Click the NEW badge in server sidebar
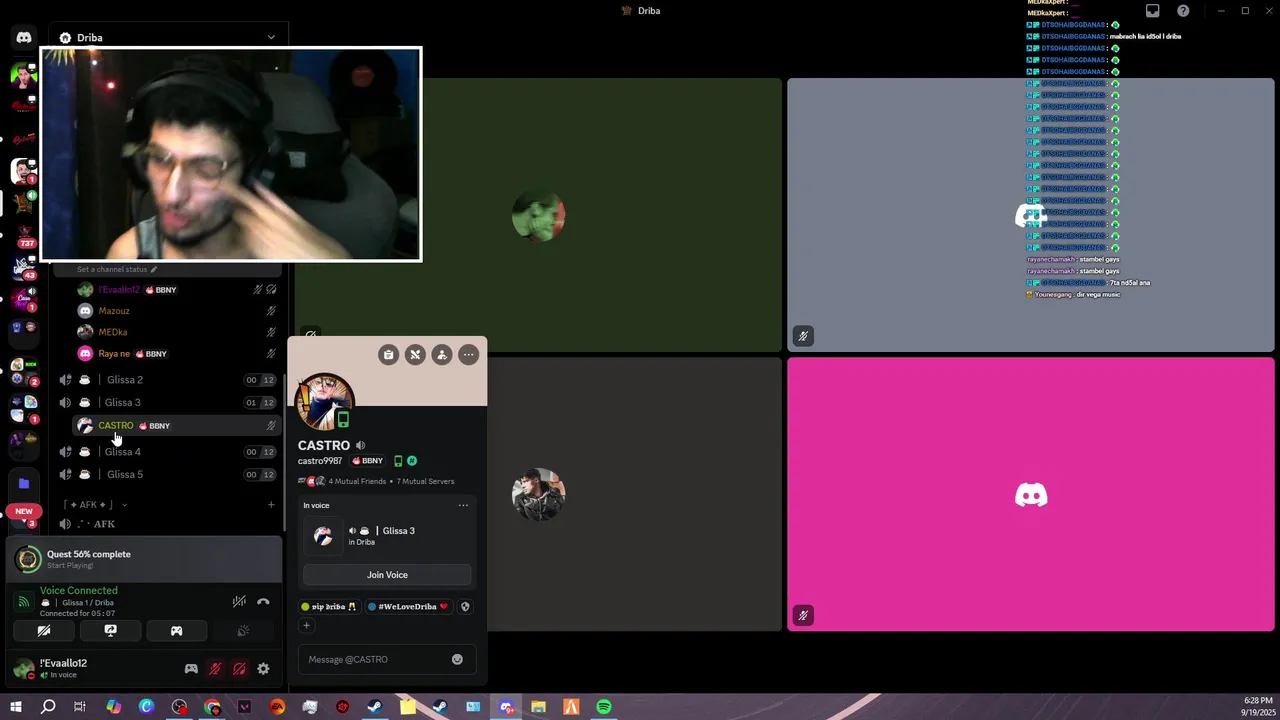1280x720 pixels. pyautogui.click(x=24, y=511)
